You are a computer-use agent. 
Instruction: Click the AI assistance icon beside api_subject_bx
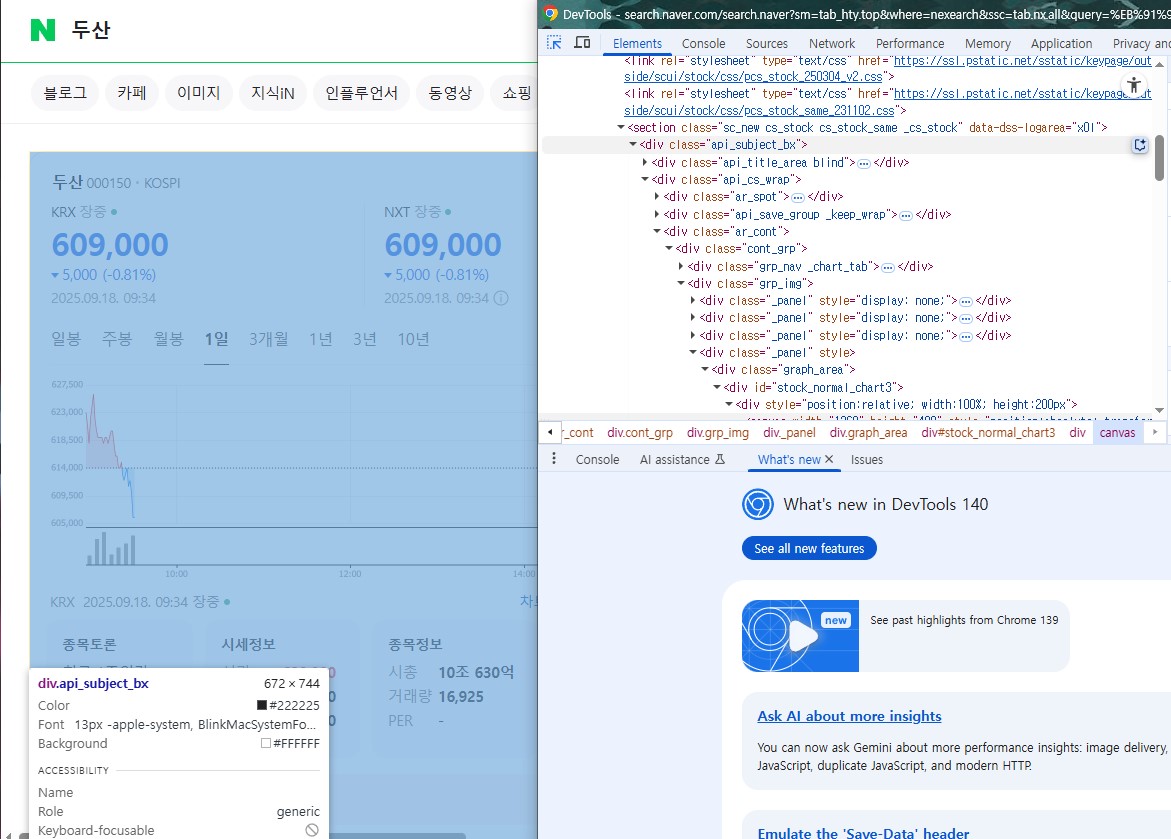1140,145
